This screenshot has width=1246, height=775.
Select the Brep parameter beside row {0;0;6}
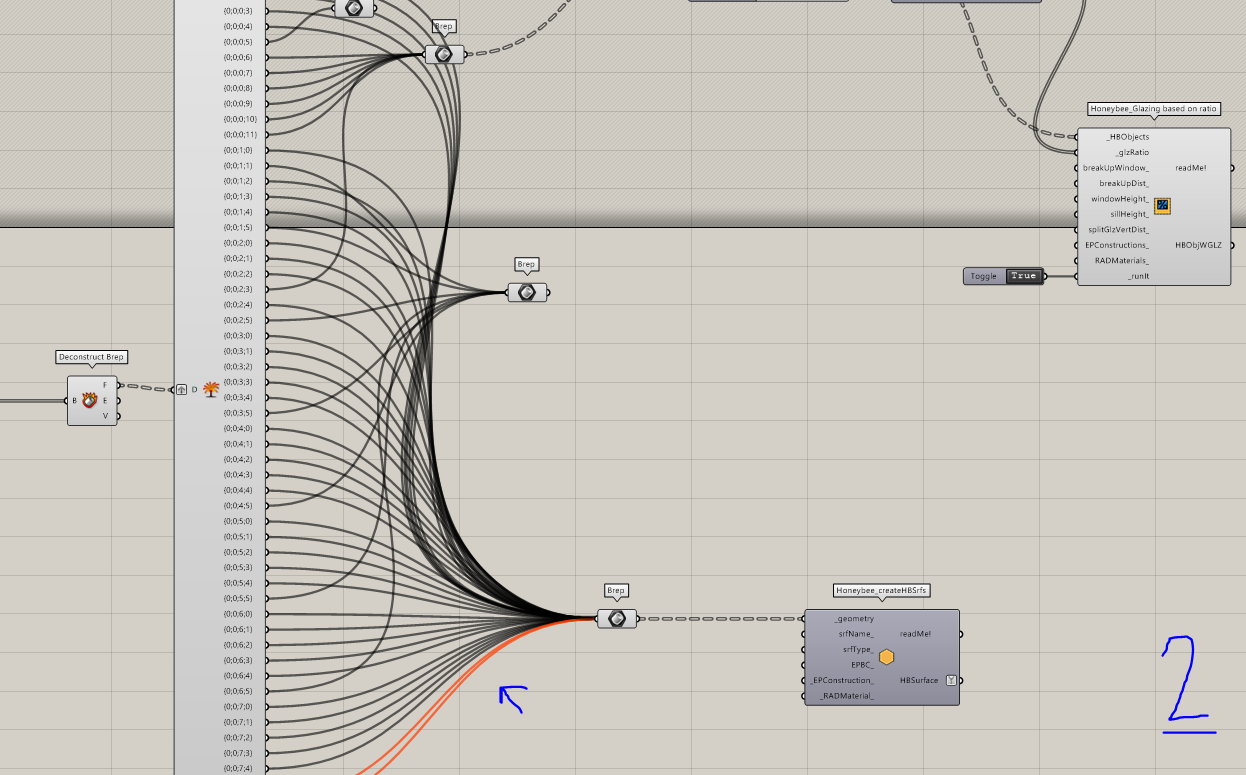coord(444,54)
